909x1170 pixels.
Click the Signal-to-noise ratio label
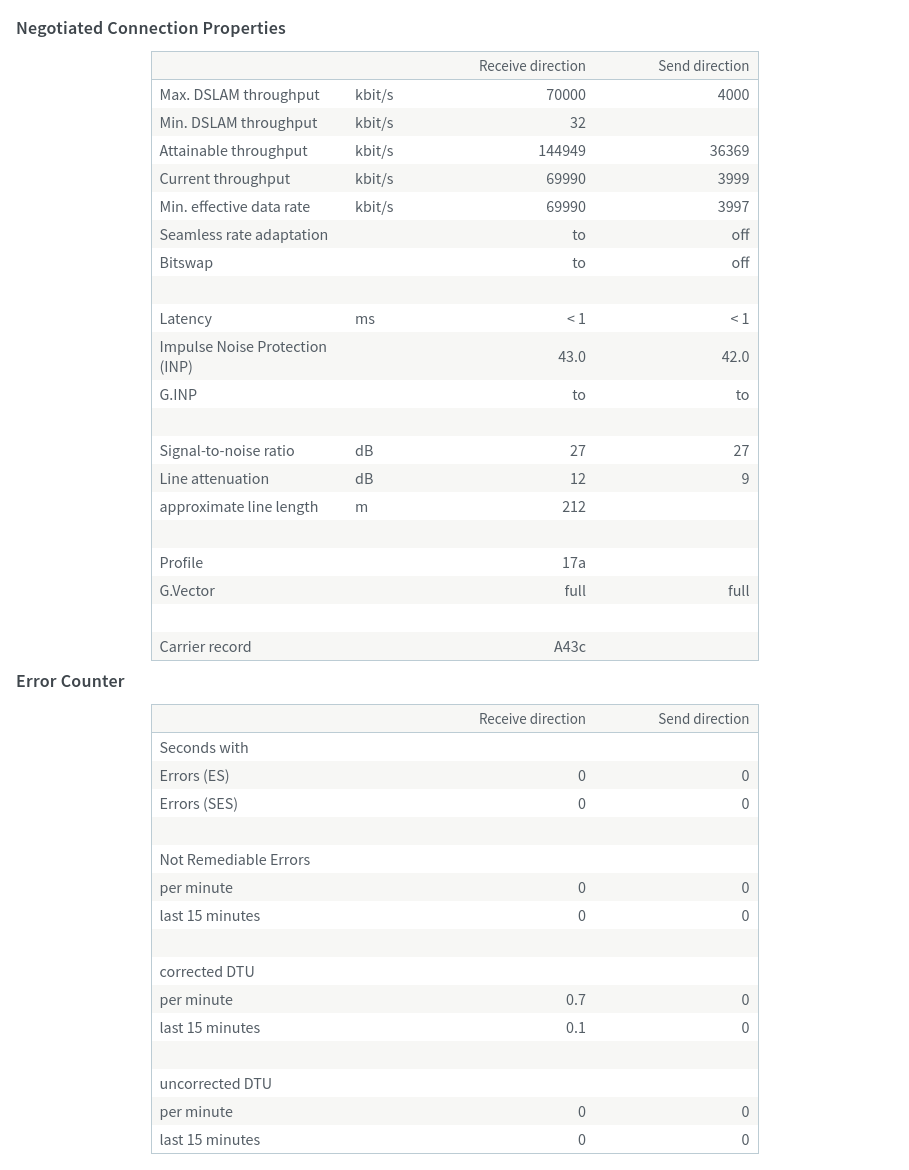click(226, 451)
